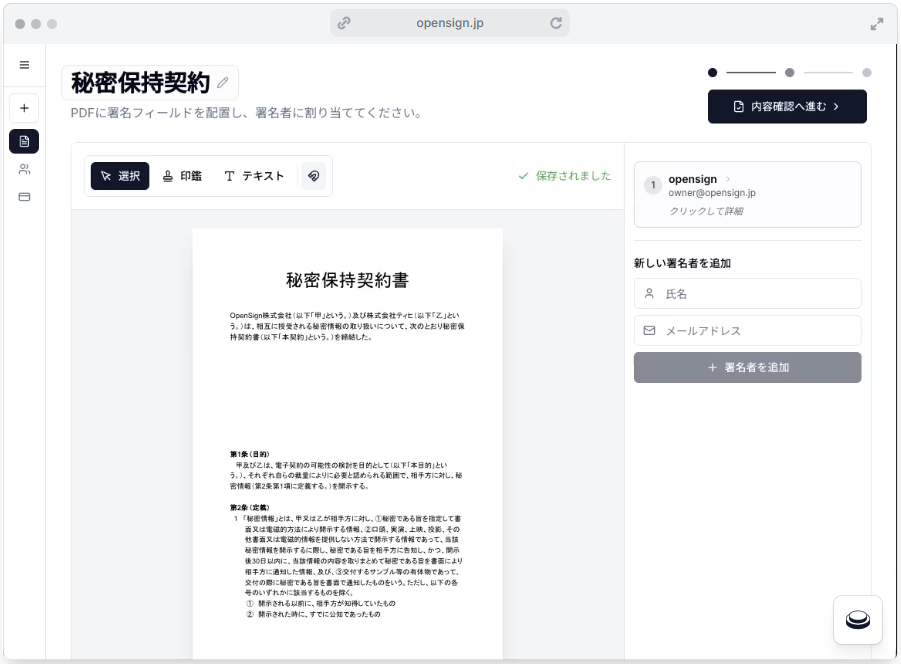901x664 pixels.
Task: Click the メールアドレス email input field
Action: 747,330
